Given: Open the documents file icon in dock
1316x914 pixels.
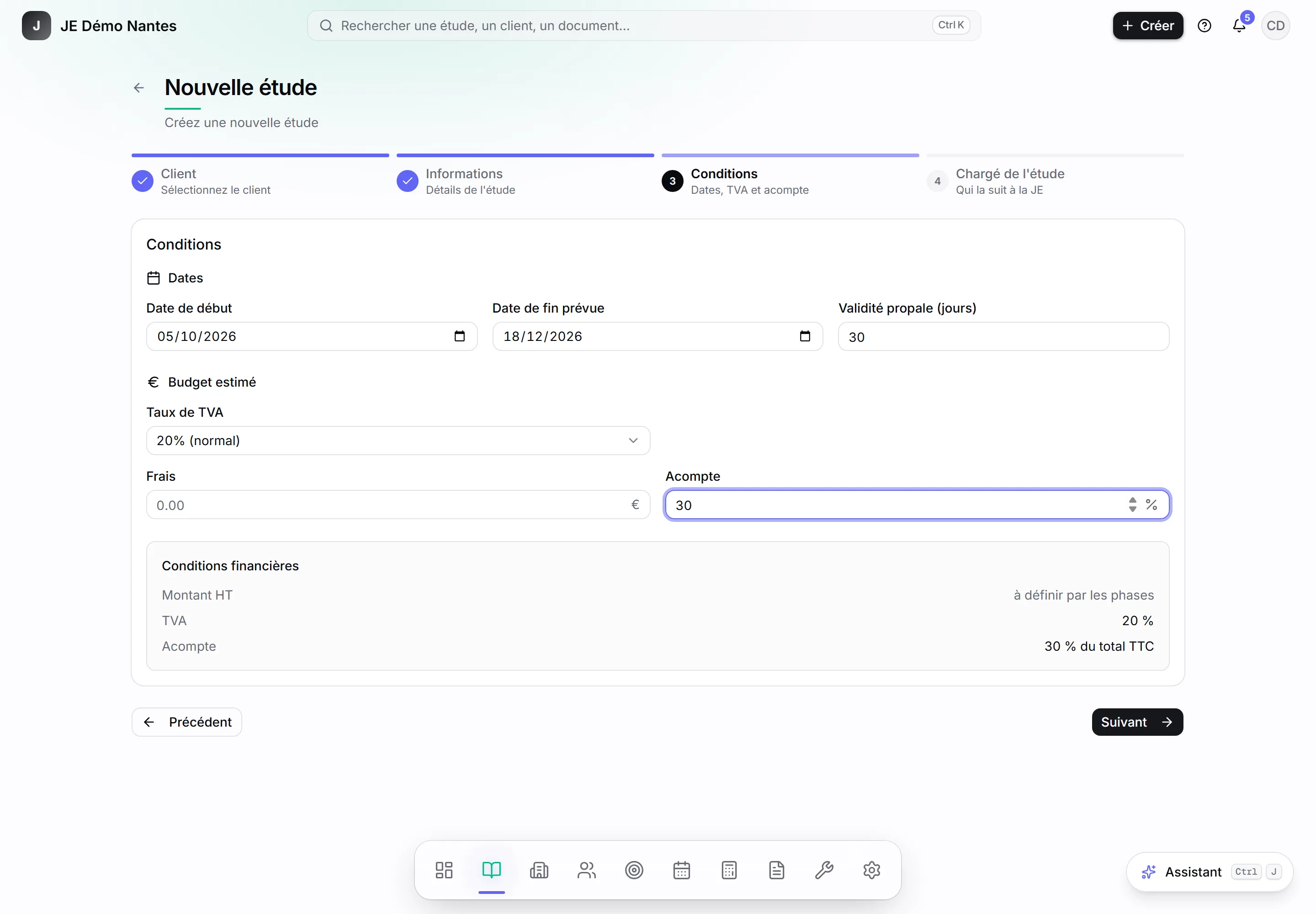Looking at the screenshot, I should (x=776, y=870).
